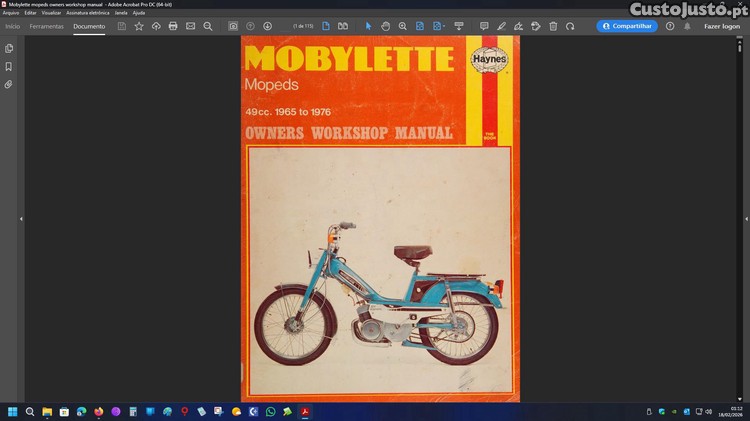This screenshot has width=750, height=421.
Task: Expand the left navigation pane arrow
Action: (21, 219)
